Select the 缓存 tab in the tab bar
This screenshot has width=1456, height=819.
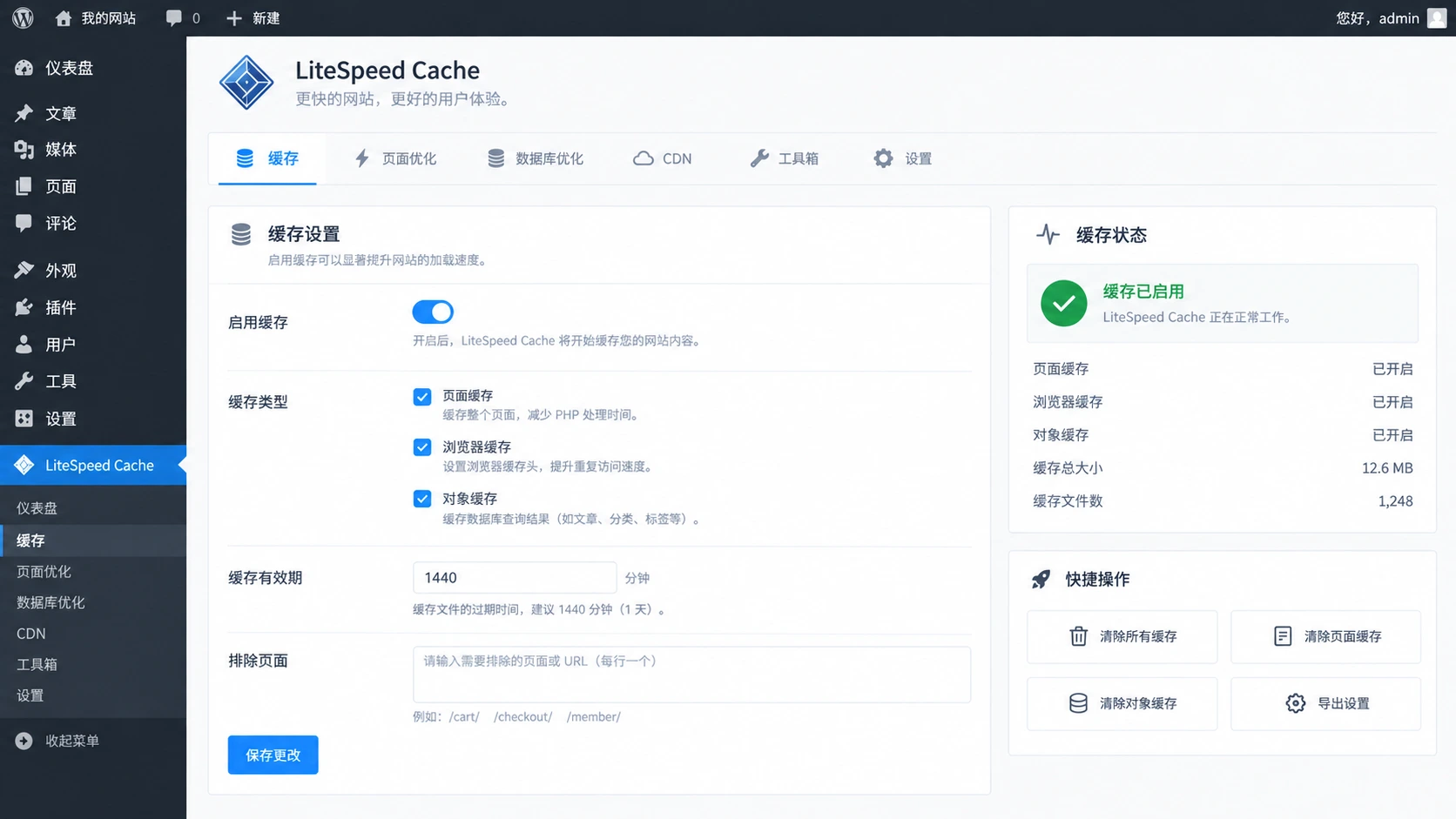pyautogui.click(x=267, y=158)
